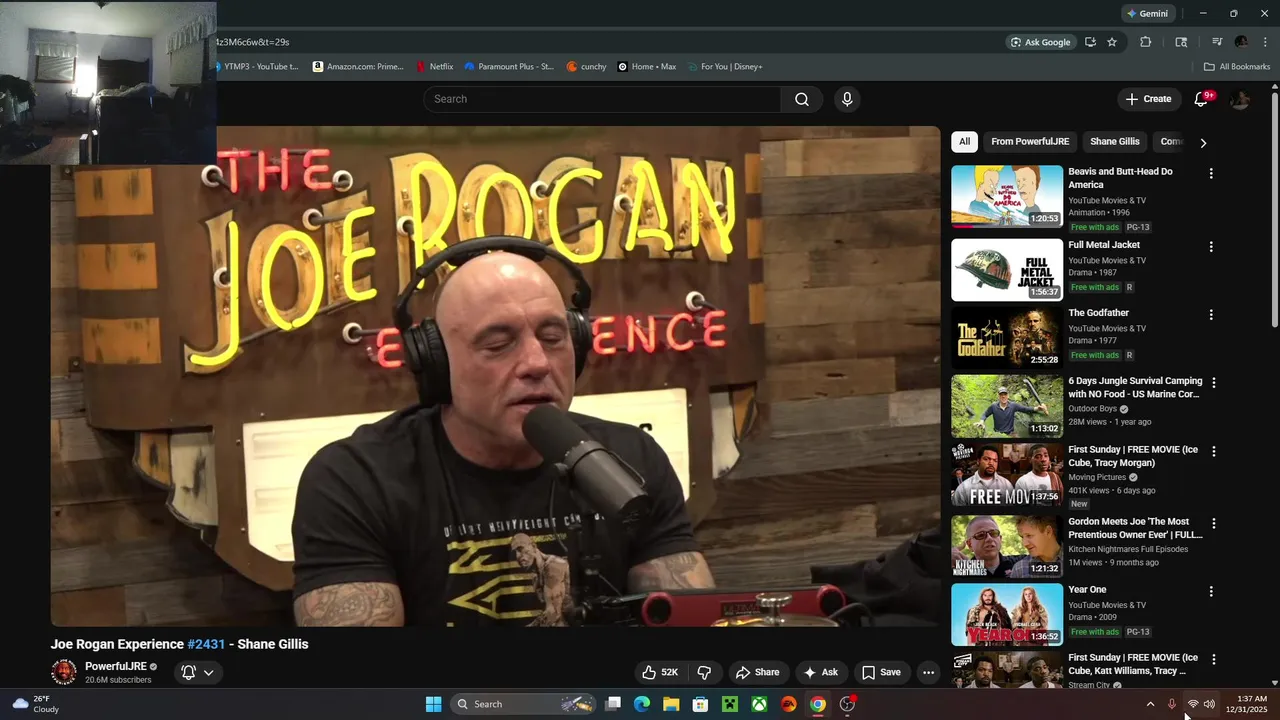
Task: Open Microsoft Edge from taskbar
Action: [642, 704]
